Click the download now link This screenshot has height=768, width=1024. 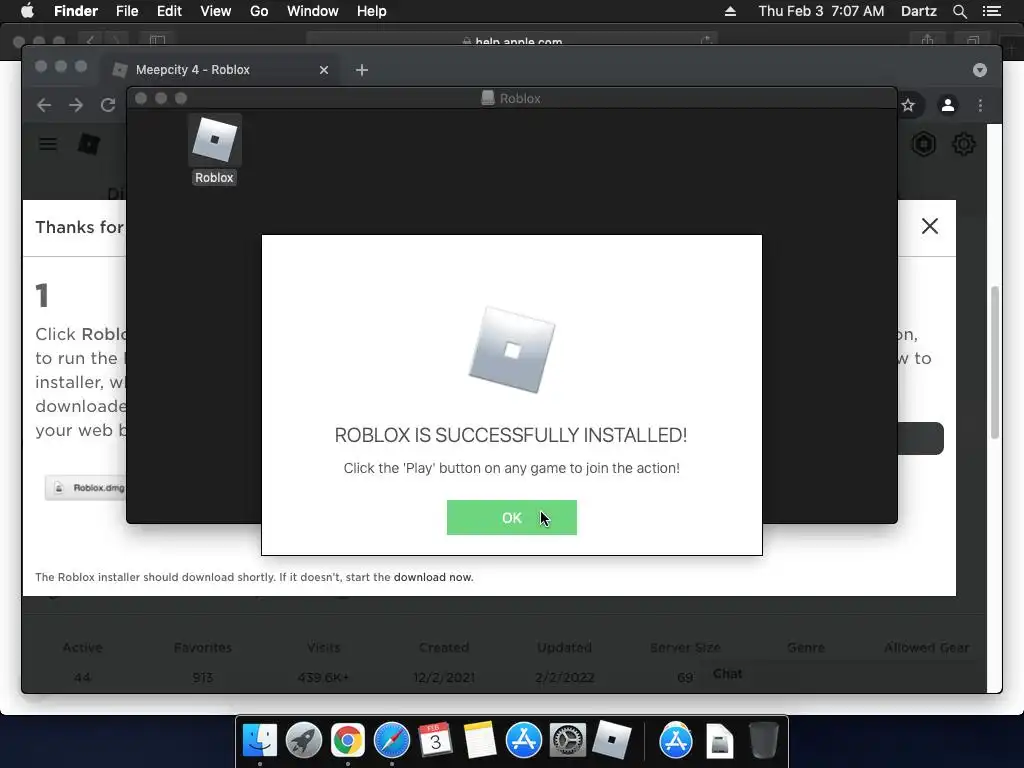[433, 577]
